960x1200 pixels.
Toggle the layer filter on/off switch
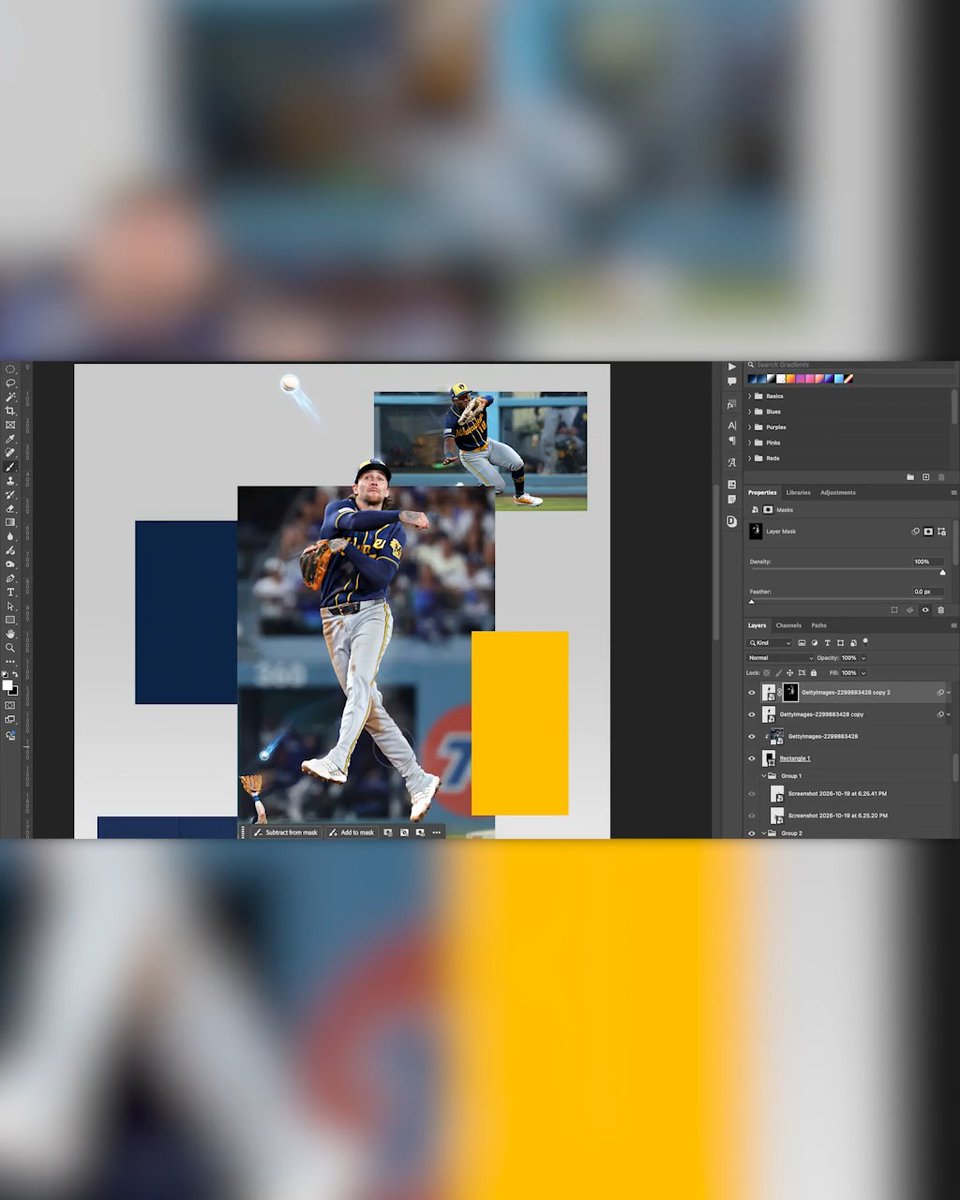tap(865, 641)
